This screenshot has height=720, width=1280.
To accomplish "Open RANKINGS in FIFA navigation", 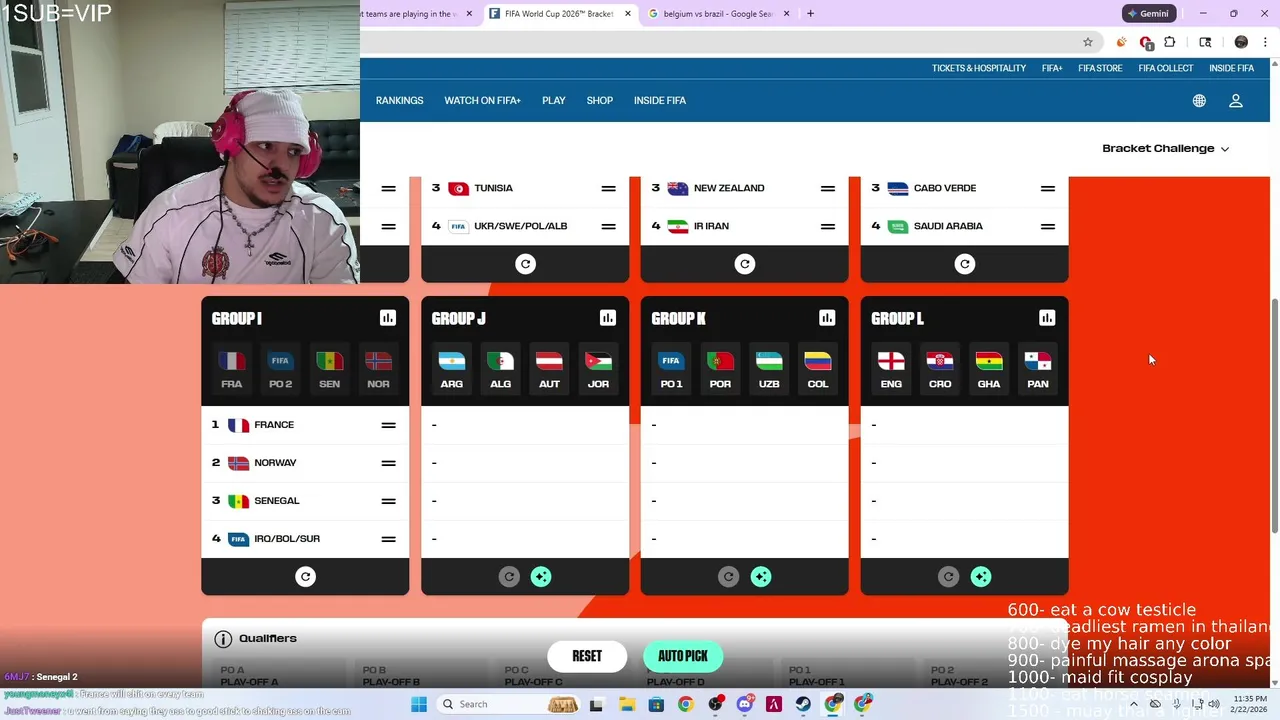I will (x=400, y=101).
